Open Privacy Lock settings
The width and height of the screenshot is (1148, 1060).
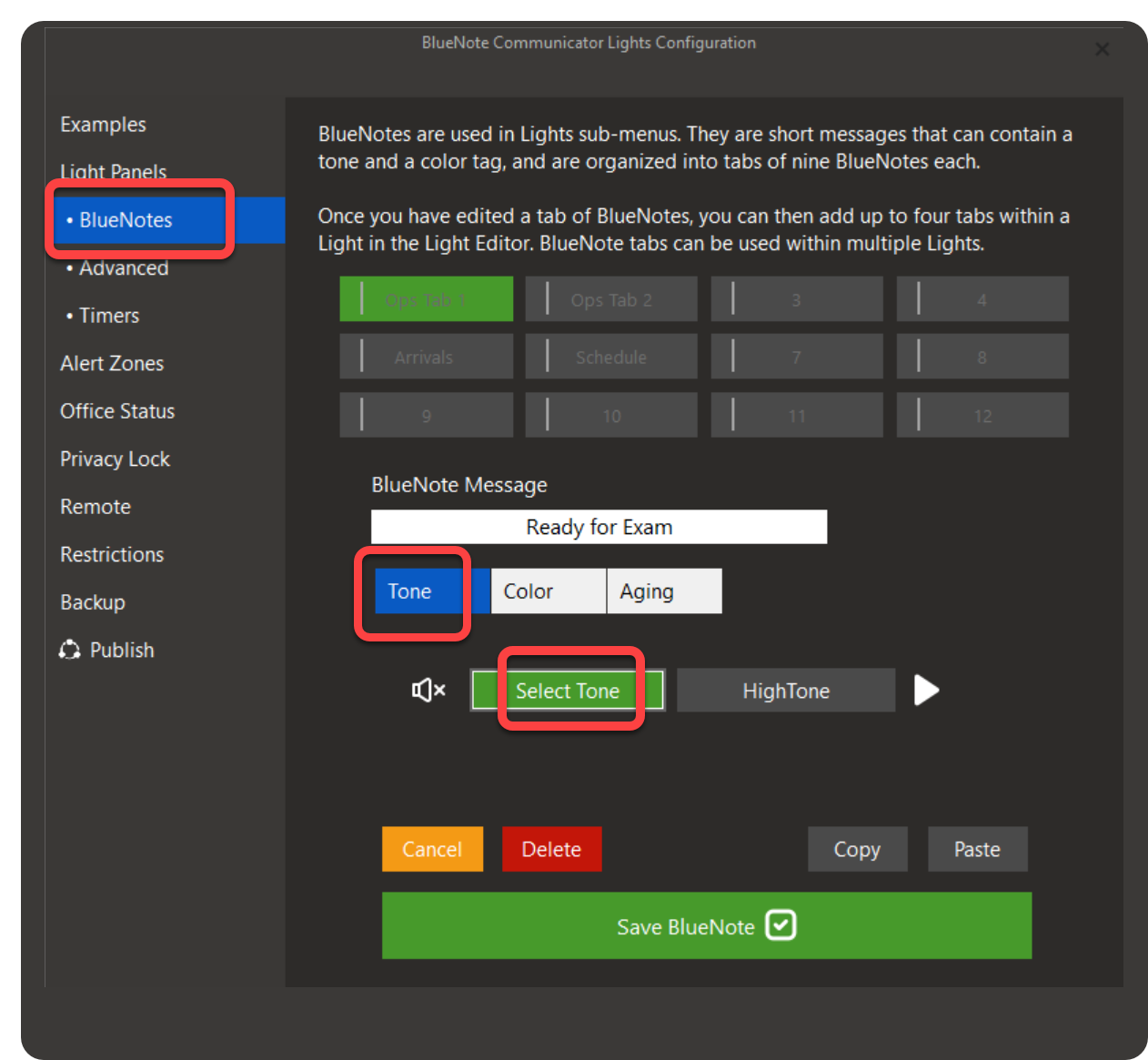click(115, 459)
